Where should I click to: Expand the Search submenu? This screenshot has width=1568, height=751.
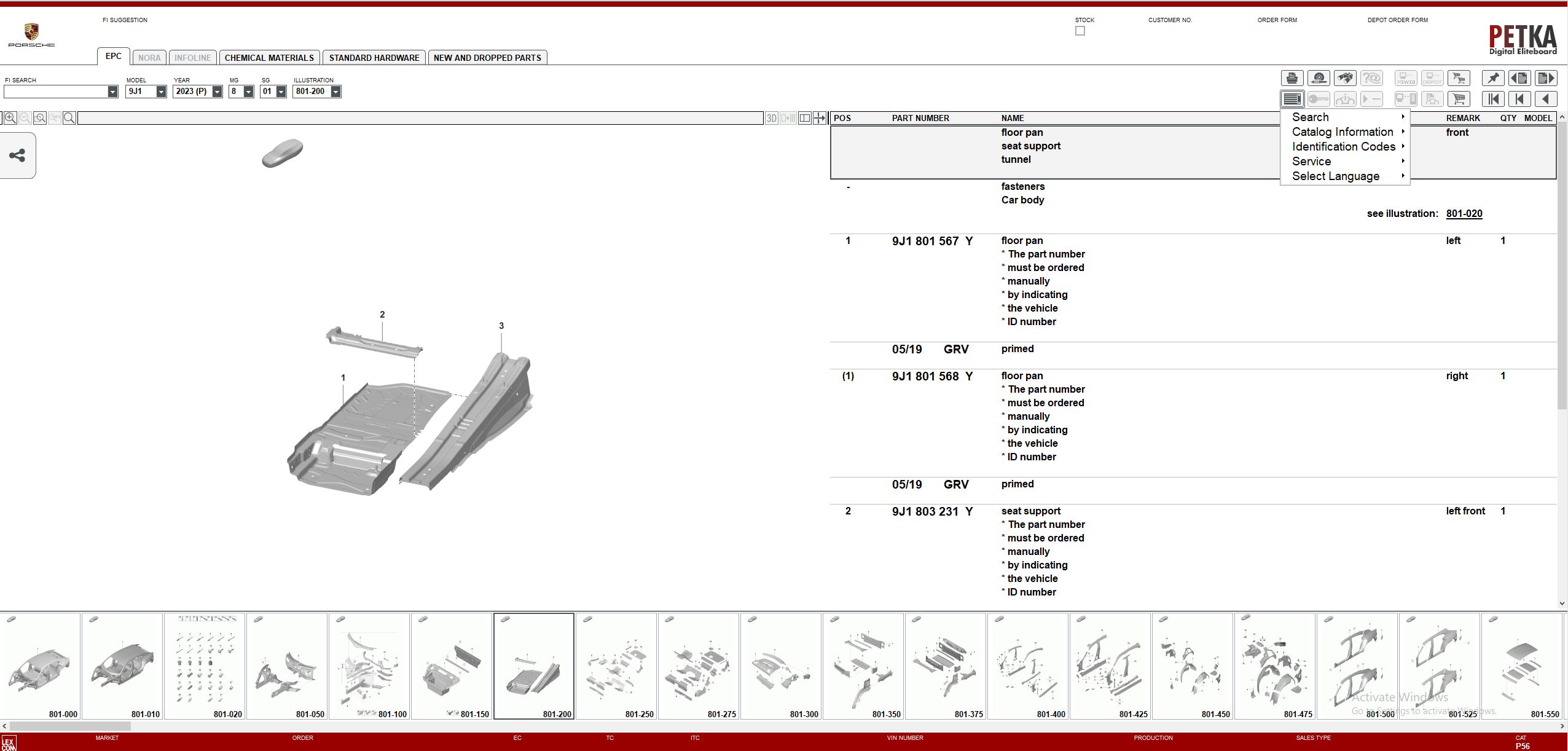tap(1345, 117)
